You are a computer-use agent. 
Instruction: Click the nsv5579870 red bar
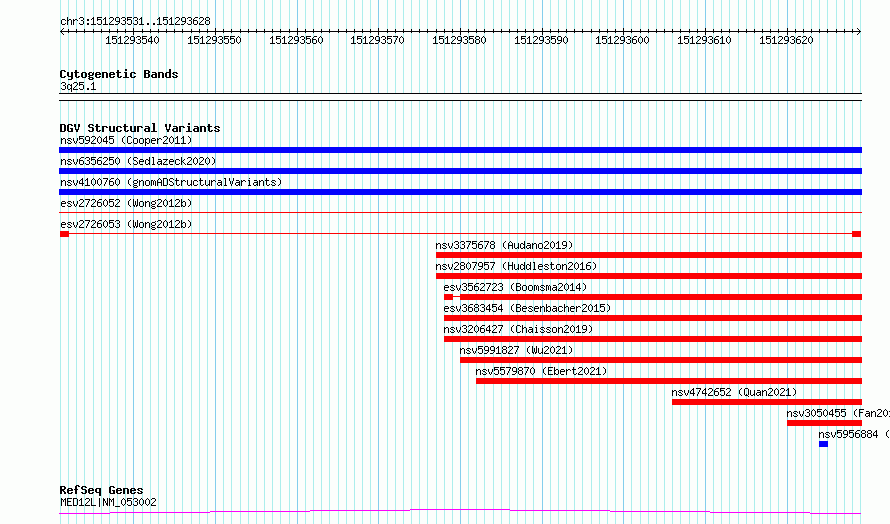click(x=669, y=381)
